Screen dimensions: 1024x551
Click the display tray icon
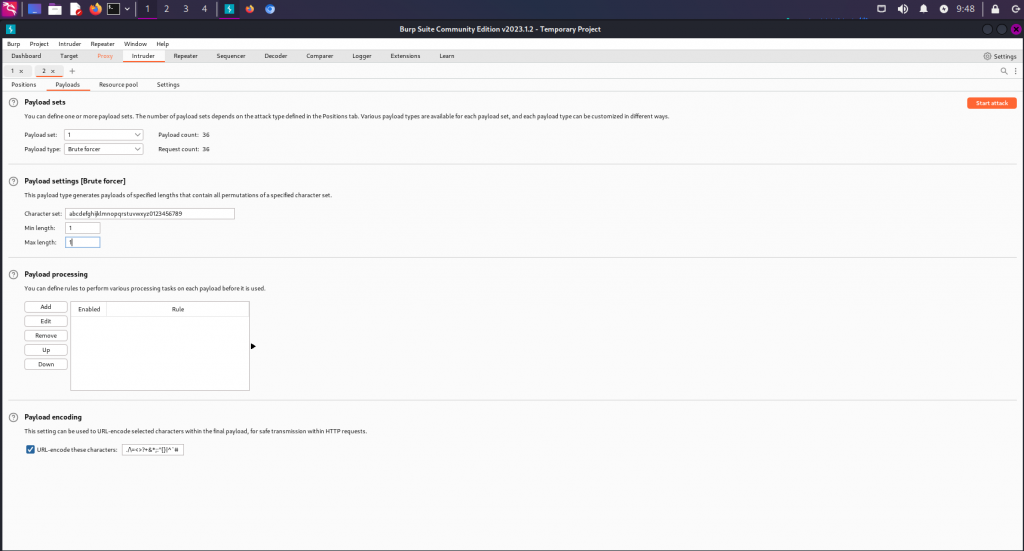[x=882, y=8]
